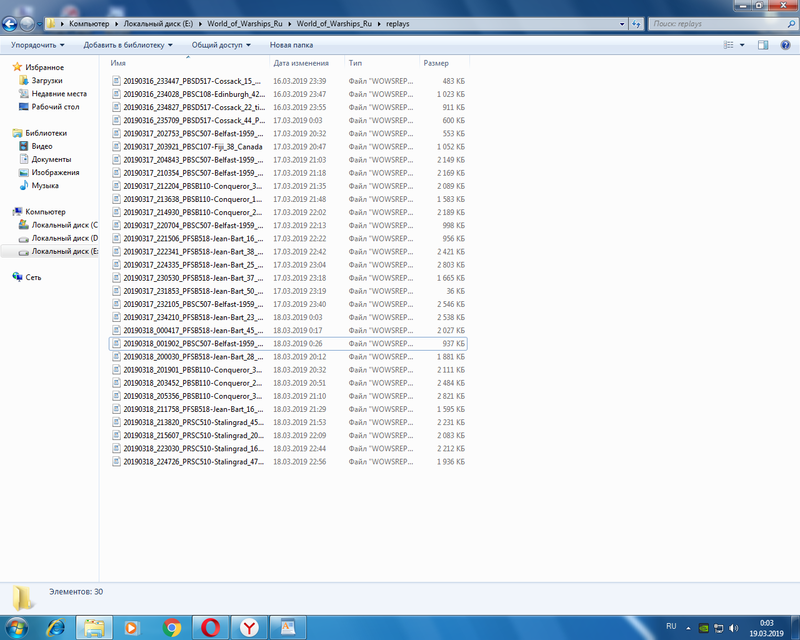Open the taskbar clock 0:03
Viewport: 800px width, 640px height.
click(x=766, y=628)
